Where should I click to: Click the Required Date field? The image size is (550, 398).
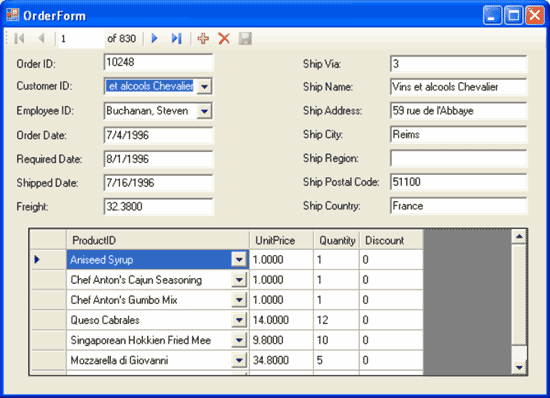(158, 159)
